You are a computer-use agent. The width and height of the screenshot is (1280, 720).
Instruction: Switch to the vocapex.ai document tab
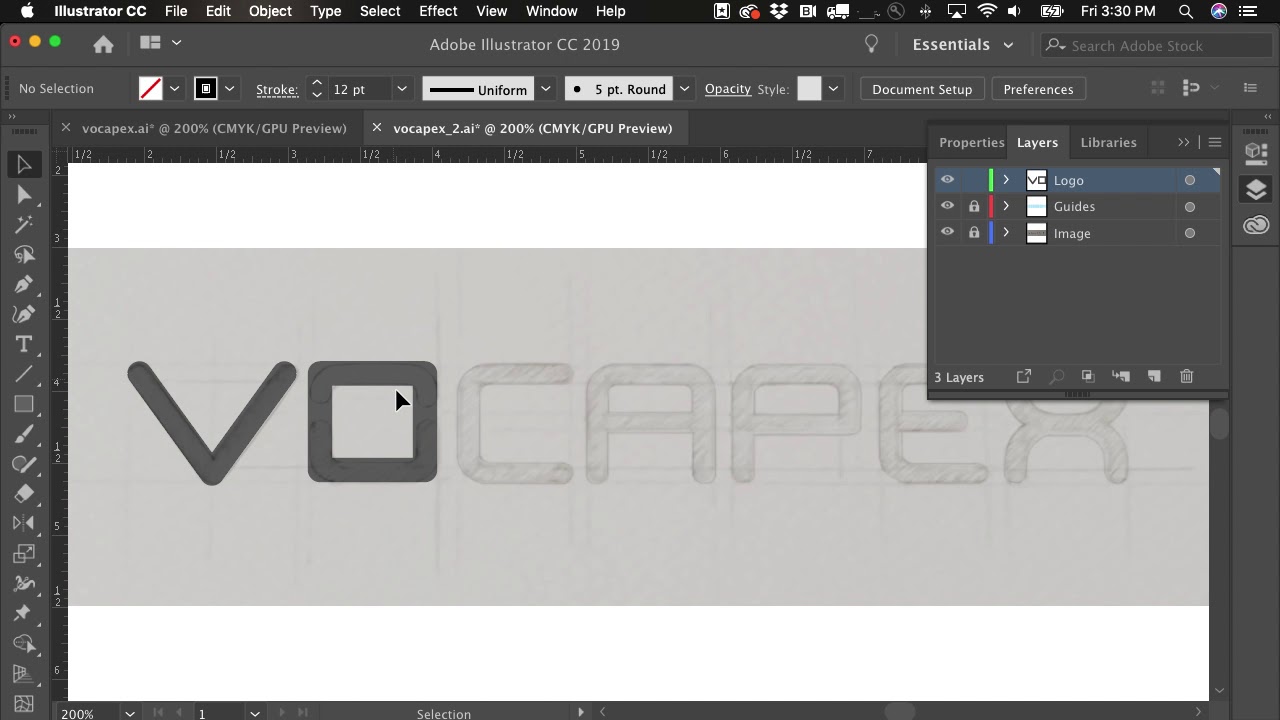point(214,128)
